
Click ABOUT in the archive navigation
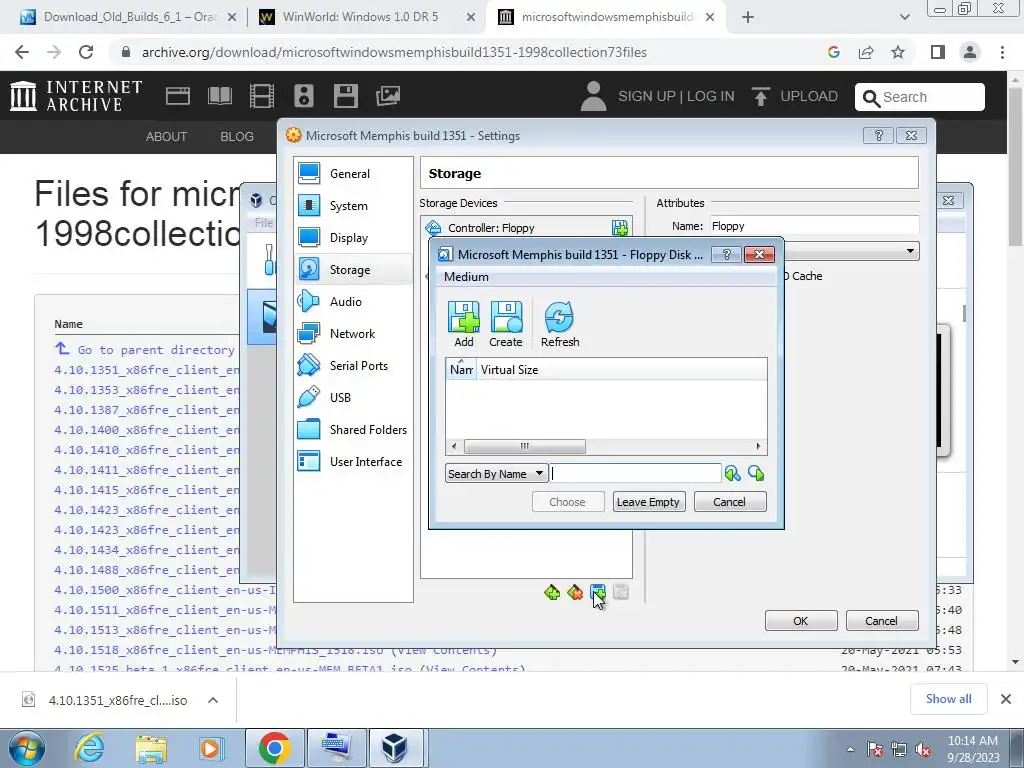166,136
